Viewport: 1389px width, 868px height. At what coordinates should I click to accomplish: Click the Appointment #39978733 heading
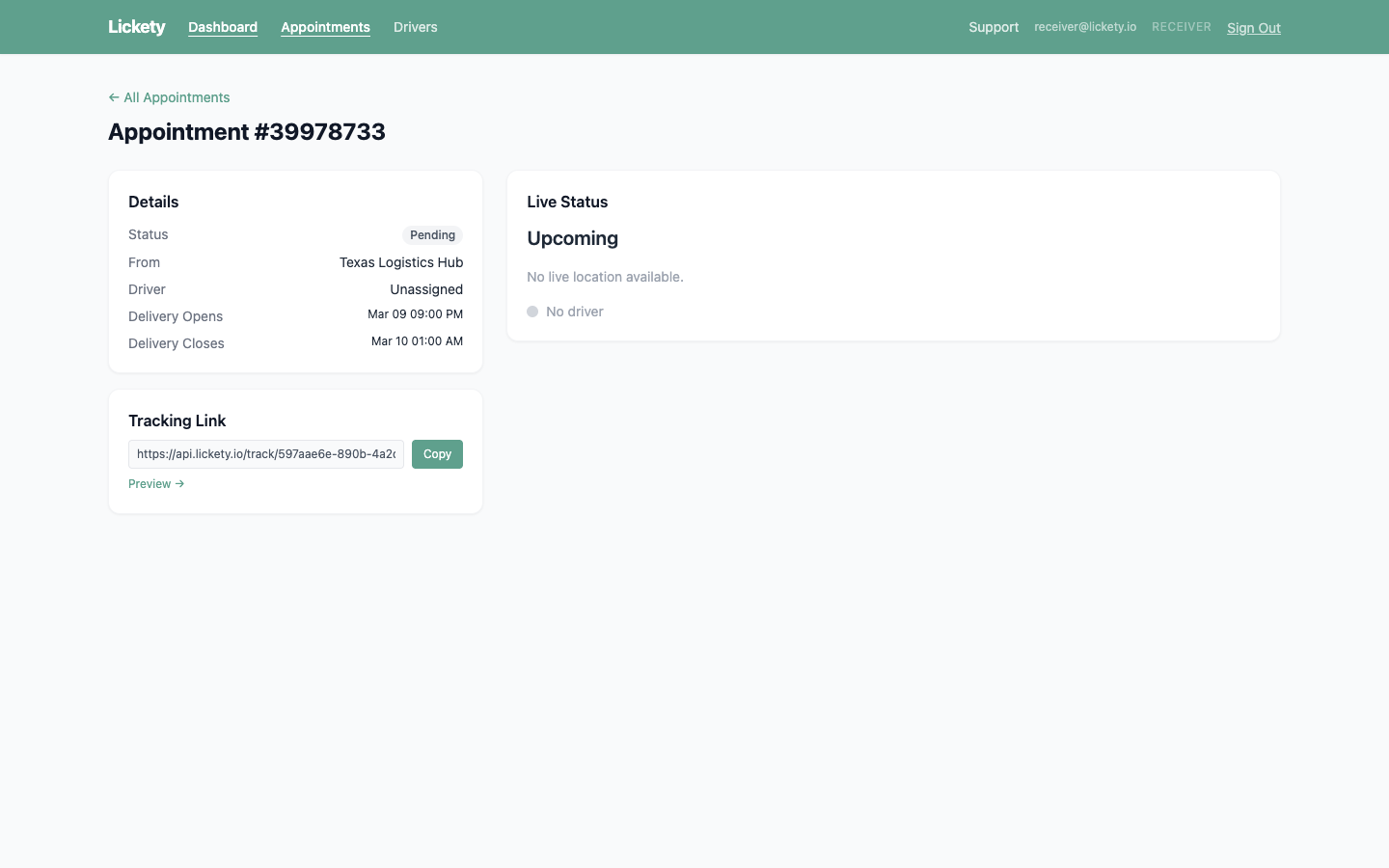(247, 131)
